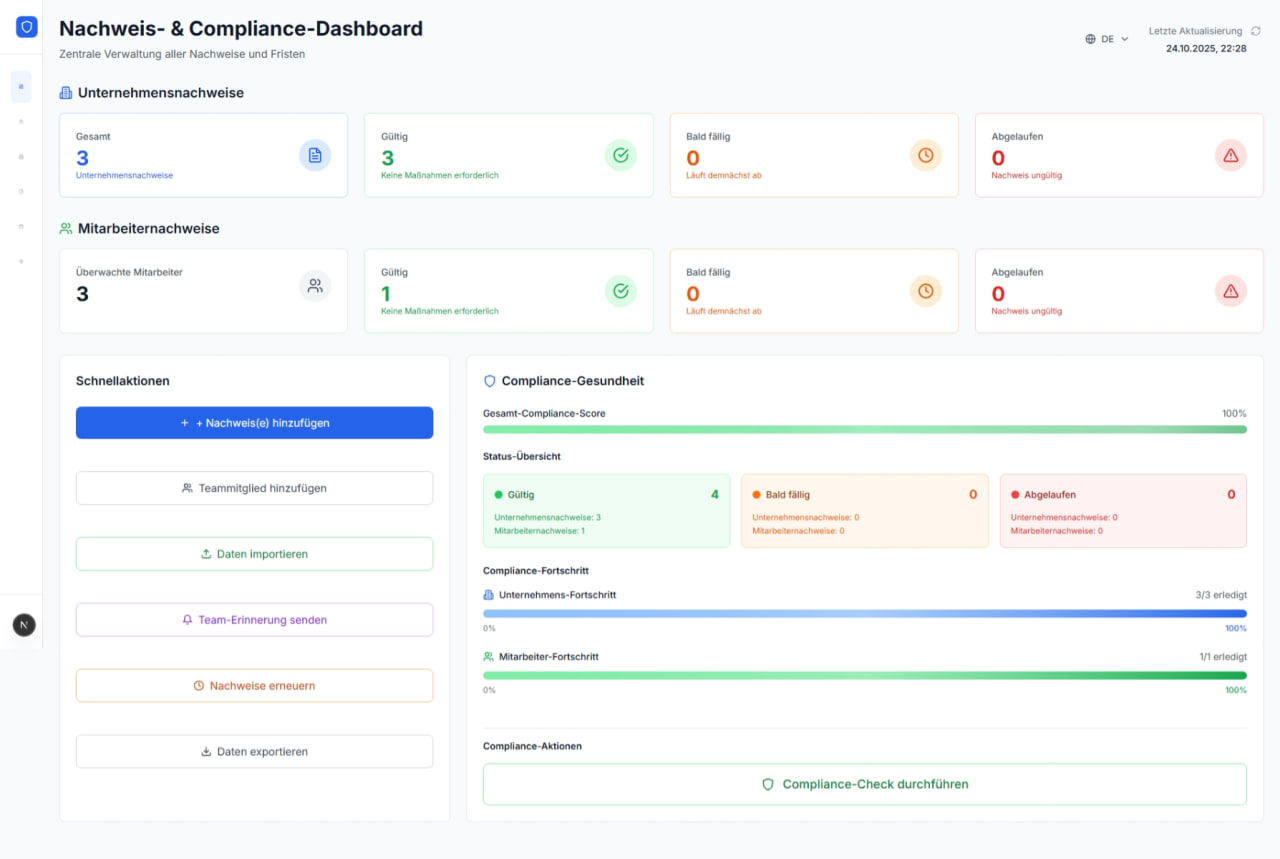Click the shield app logo in the sidebar
This screenshot has width=1280, height=859.
point(25,26)
